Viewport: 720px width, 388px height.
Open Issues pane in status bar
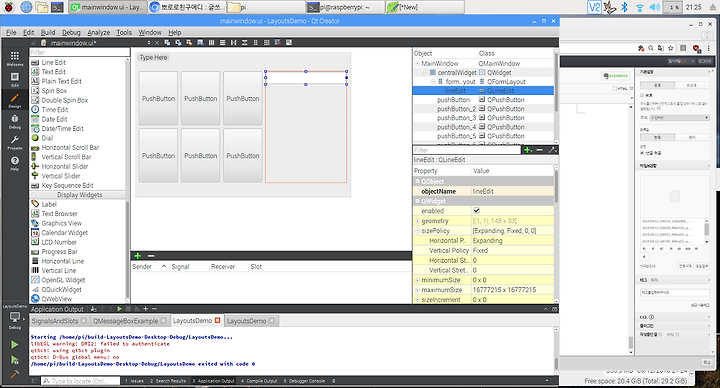134,381
